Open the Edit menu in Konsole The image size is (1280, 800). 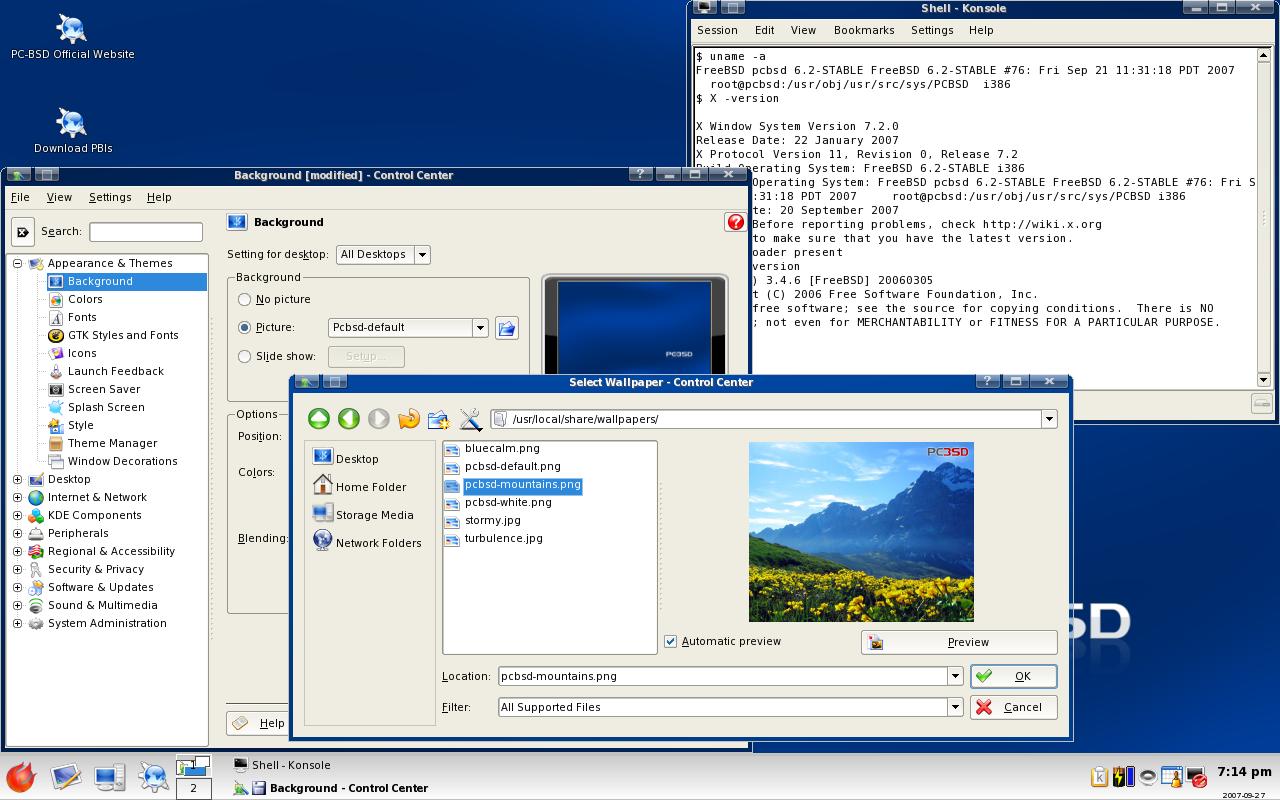click(765, 31)
